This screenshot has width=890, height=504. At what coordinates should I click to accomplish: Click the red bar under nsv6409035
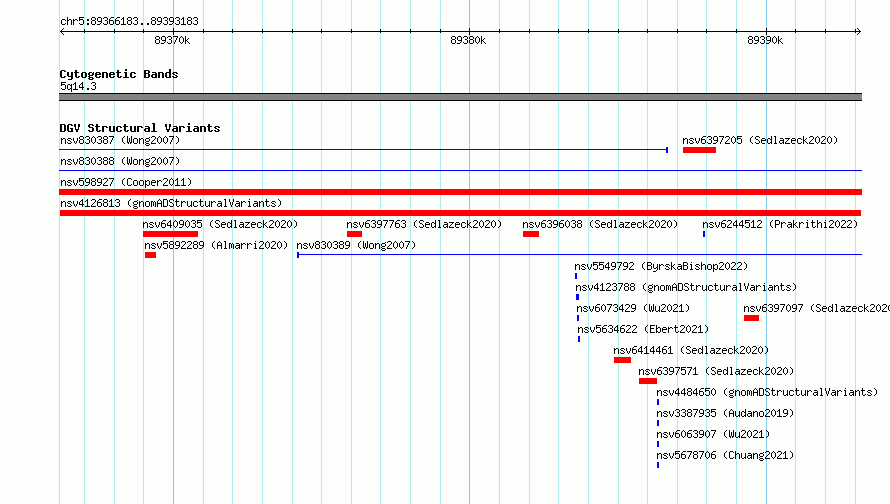tap(170, 234)
